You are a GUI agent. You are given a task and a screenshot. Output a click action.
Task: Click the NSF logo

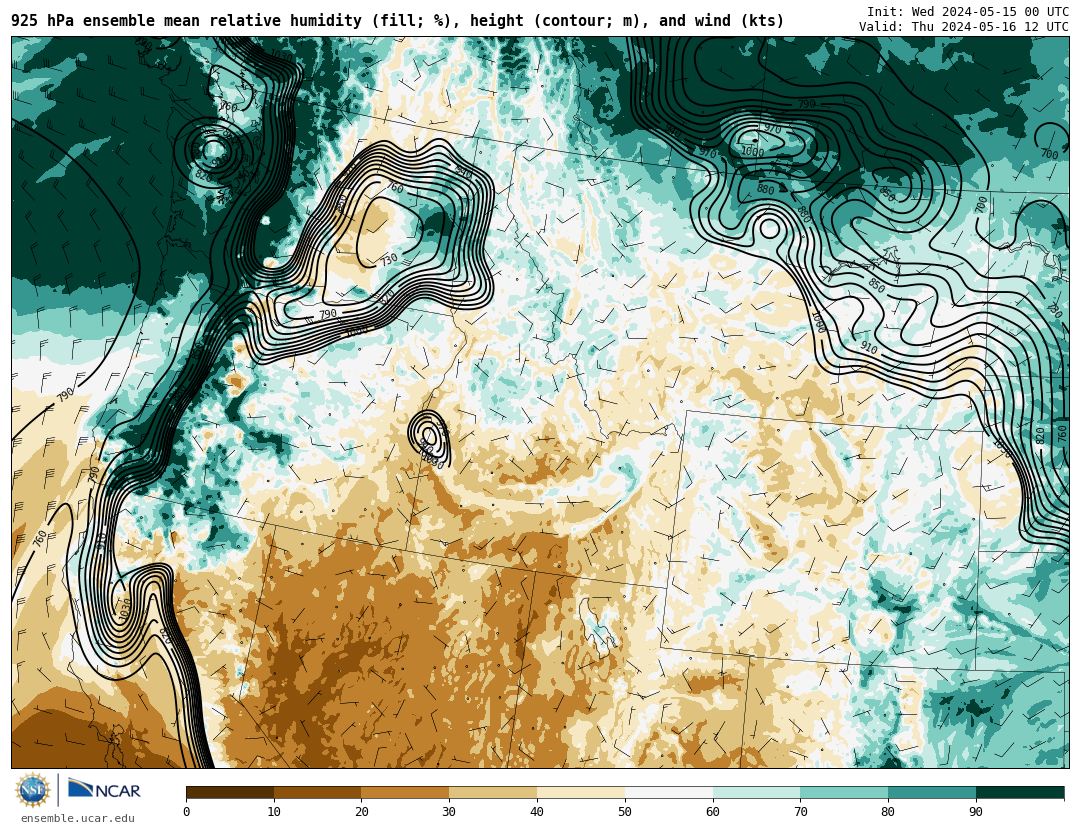click(33, 790)
